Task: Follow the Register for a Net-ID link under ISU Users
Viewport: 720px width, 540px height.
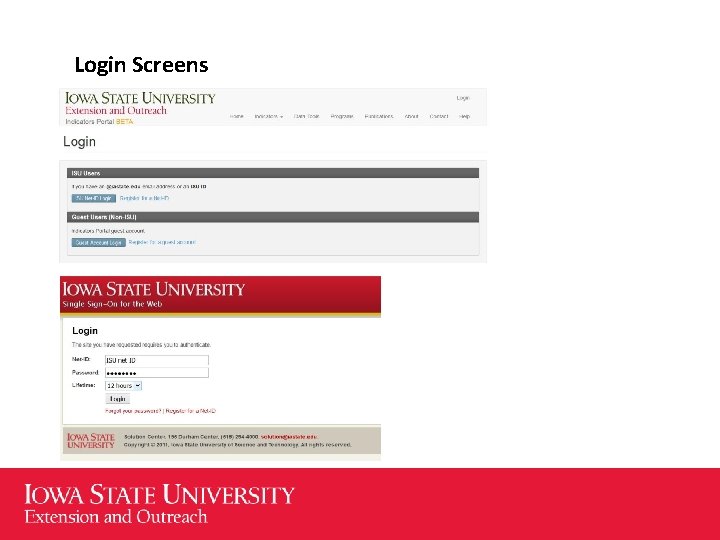Action: tap(144, 198)
